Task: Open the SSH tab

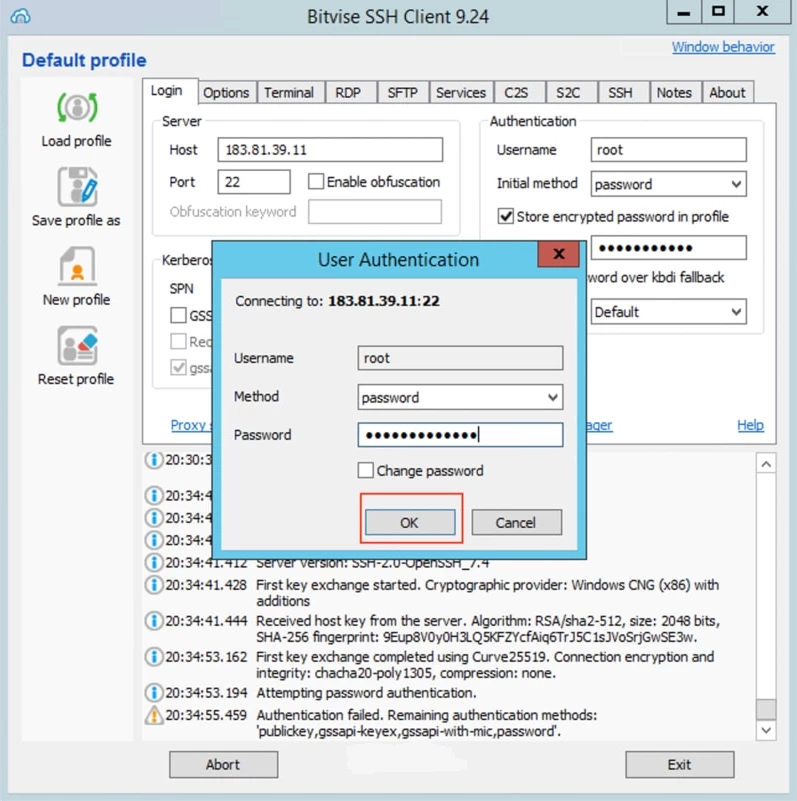Action: [620, 92]
